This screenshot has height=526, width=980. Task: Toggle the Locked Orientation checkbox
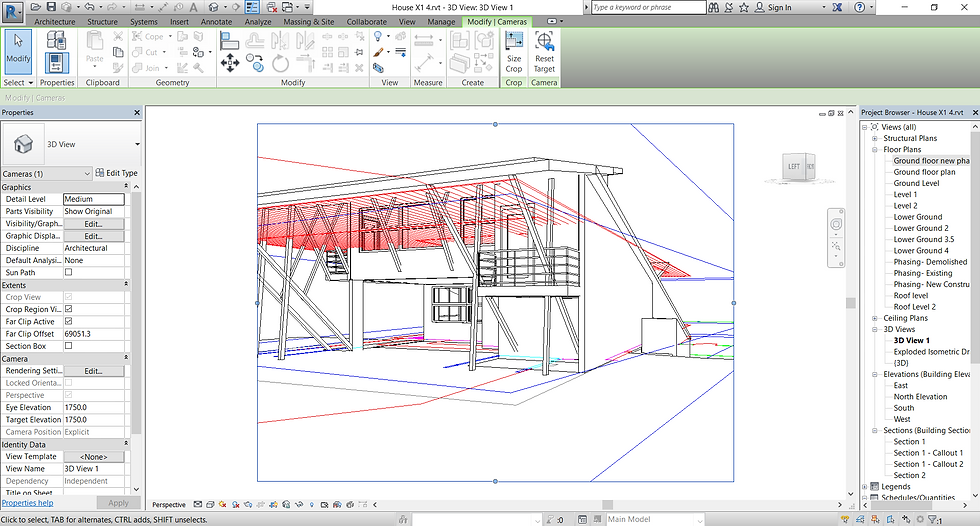click(x=68, y=382)
